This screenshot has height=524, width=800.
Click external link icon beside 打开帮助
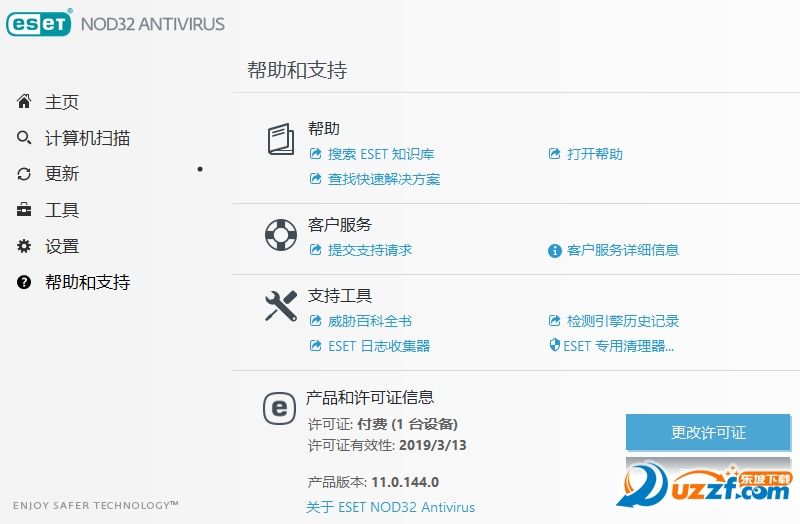pyautogui.click(x=555, y=154)
